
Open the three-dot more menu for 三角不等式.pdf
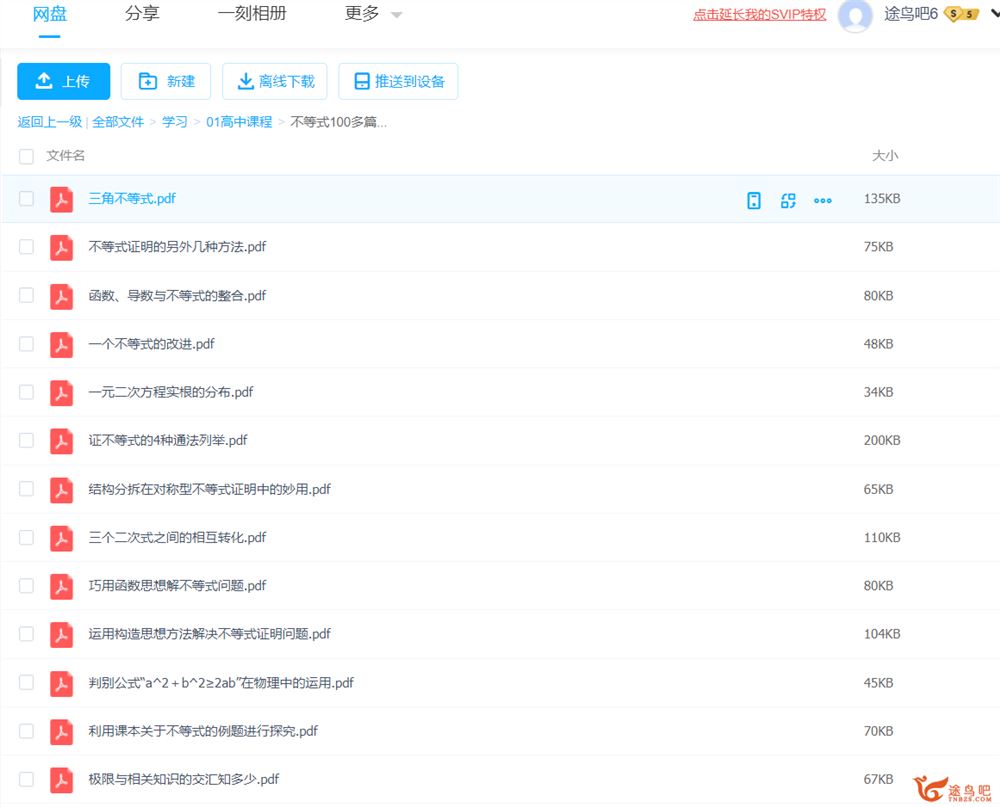823,200
